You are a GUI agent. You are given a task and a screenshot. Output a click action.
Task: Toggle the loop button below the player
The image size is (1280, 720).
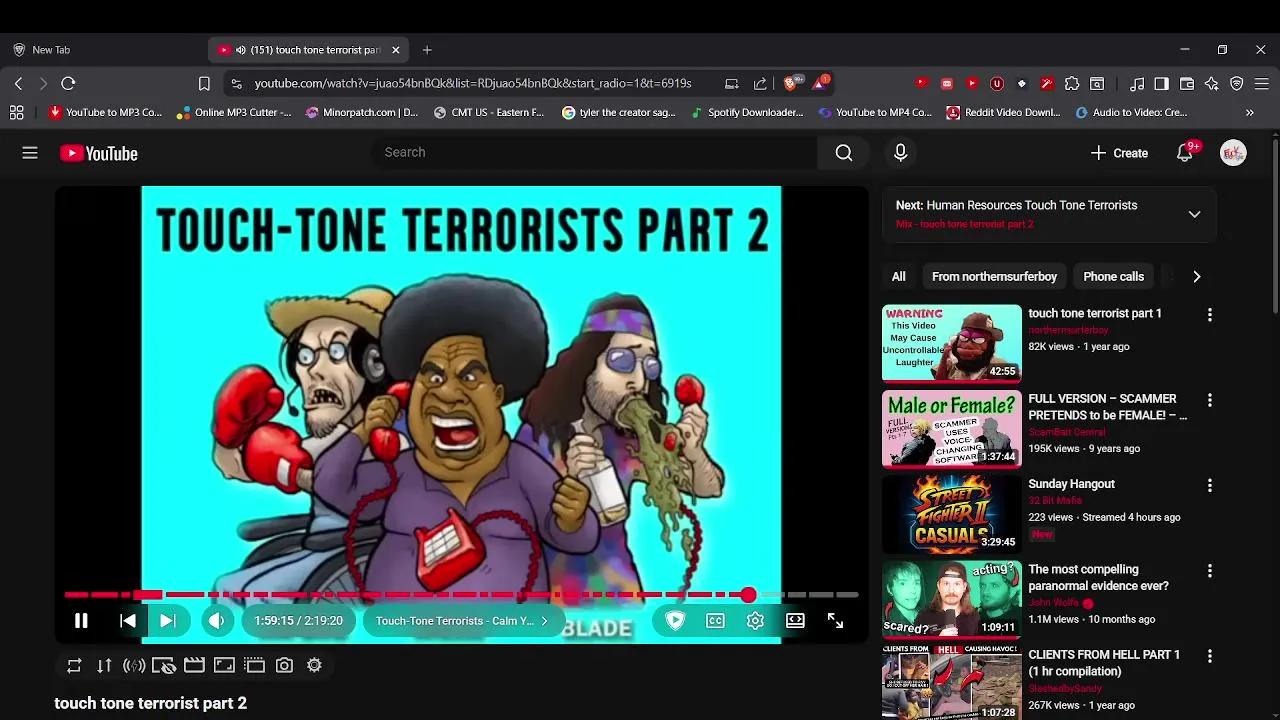(74, 665)
